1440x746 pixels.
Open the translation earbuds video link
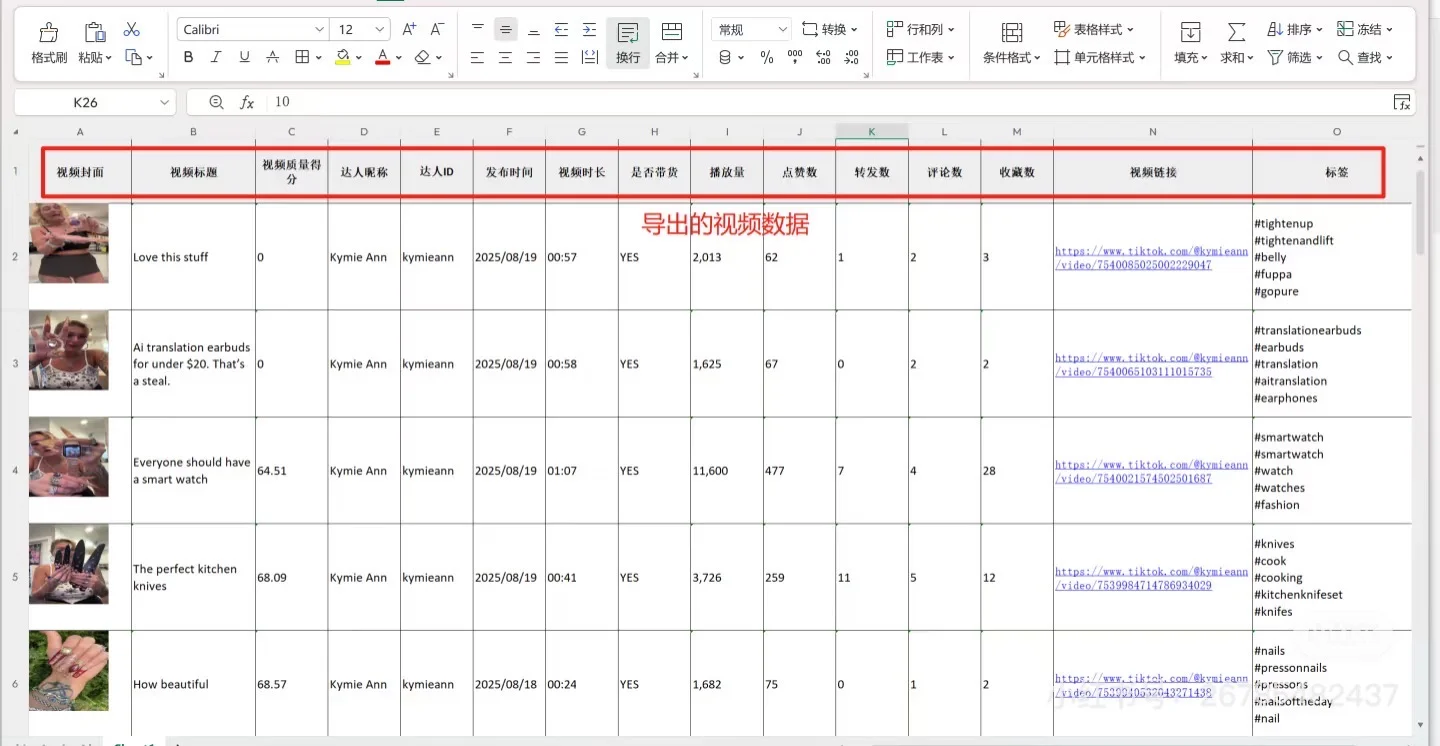tap(1152, 365)
